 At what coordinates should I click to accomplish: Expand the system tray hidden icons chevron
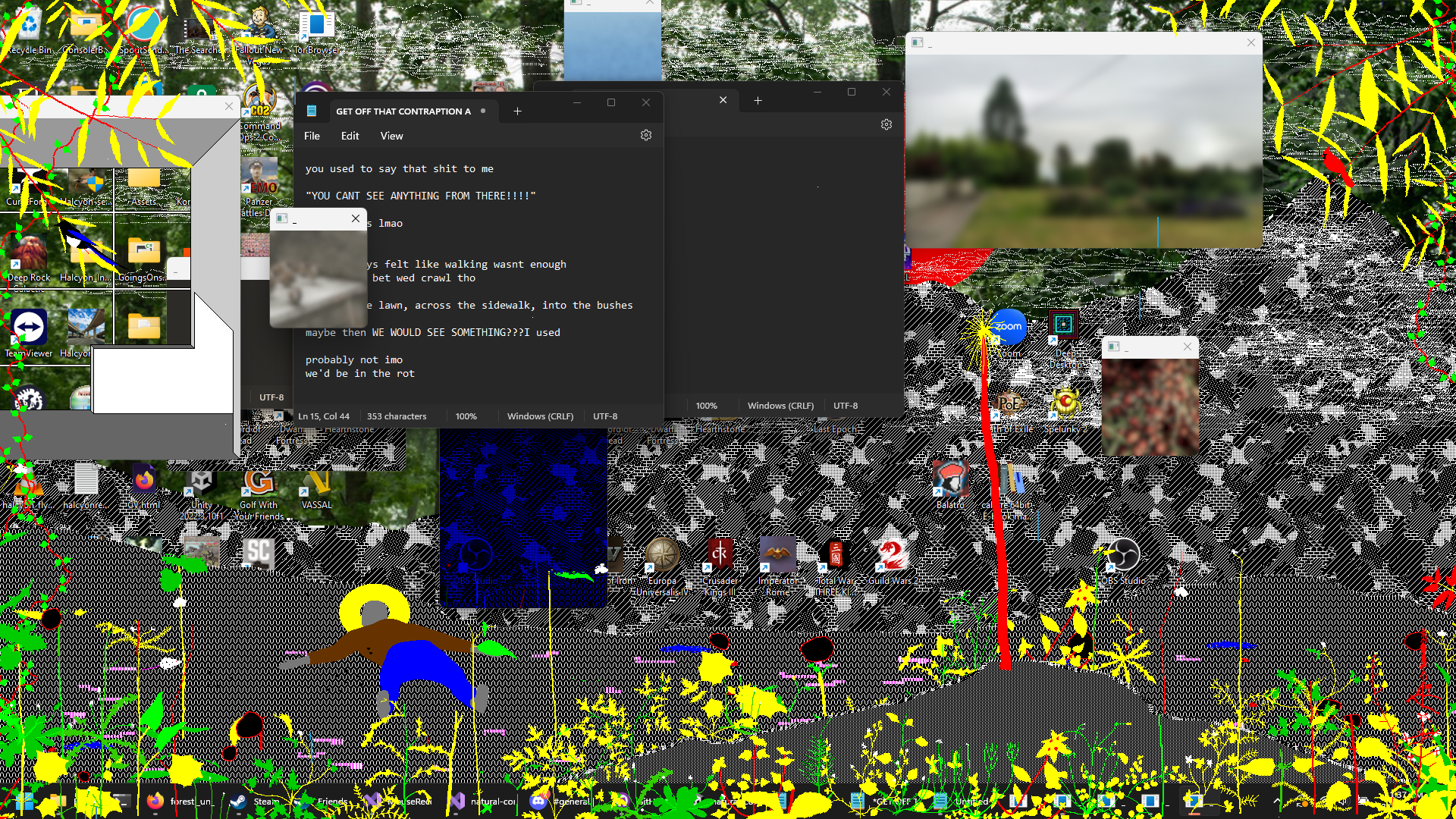[1277, 801]
